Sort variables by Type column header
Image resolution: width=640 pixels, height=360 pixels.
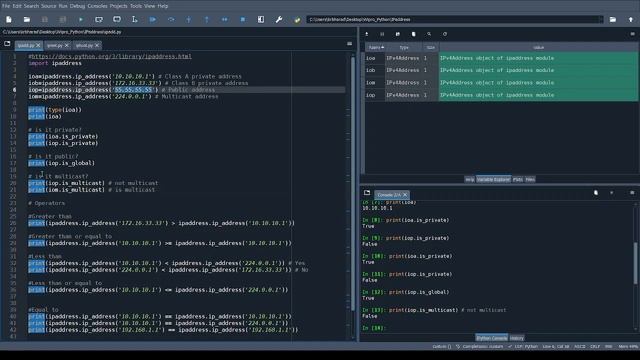tap(404, 47)
